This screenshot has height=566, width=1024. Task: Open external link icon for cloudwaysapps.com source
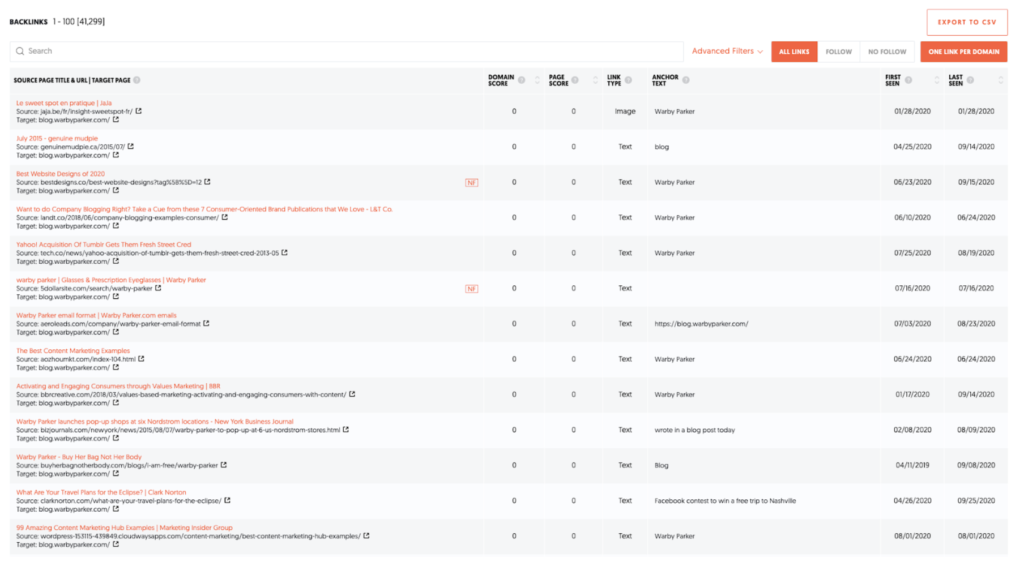pyautogui.click(x=366, y=536)
